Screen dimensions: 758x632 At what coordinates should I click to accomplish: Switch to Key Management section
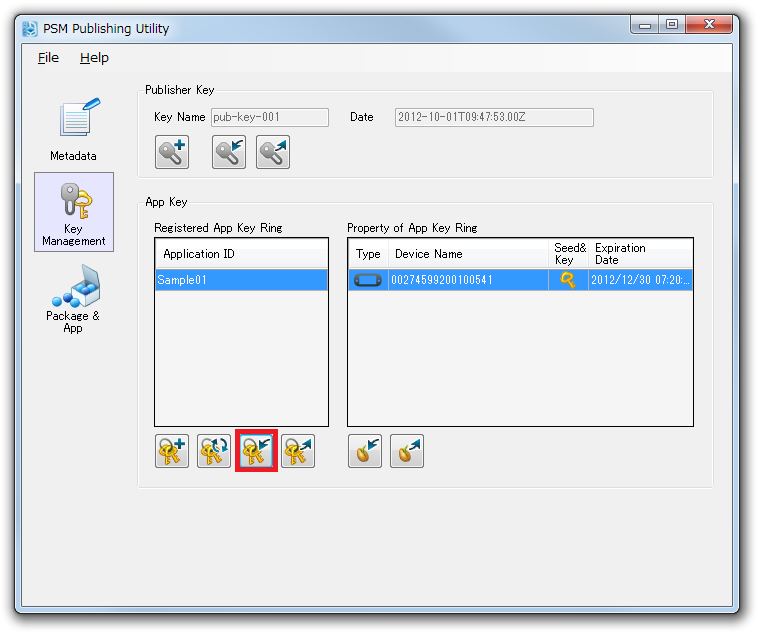[74, 212]
